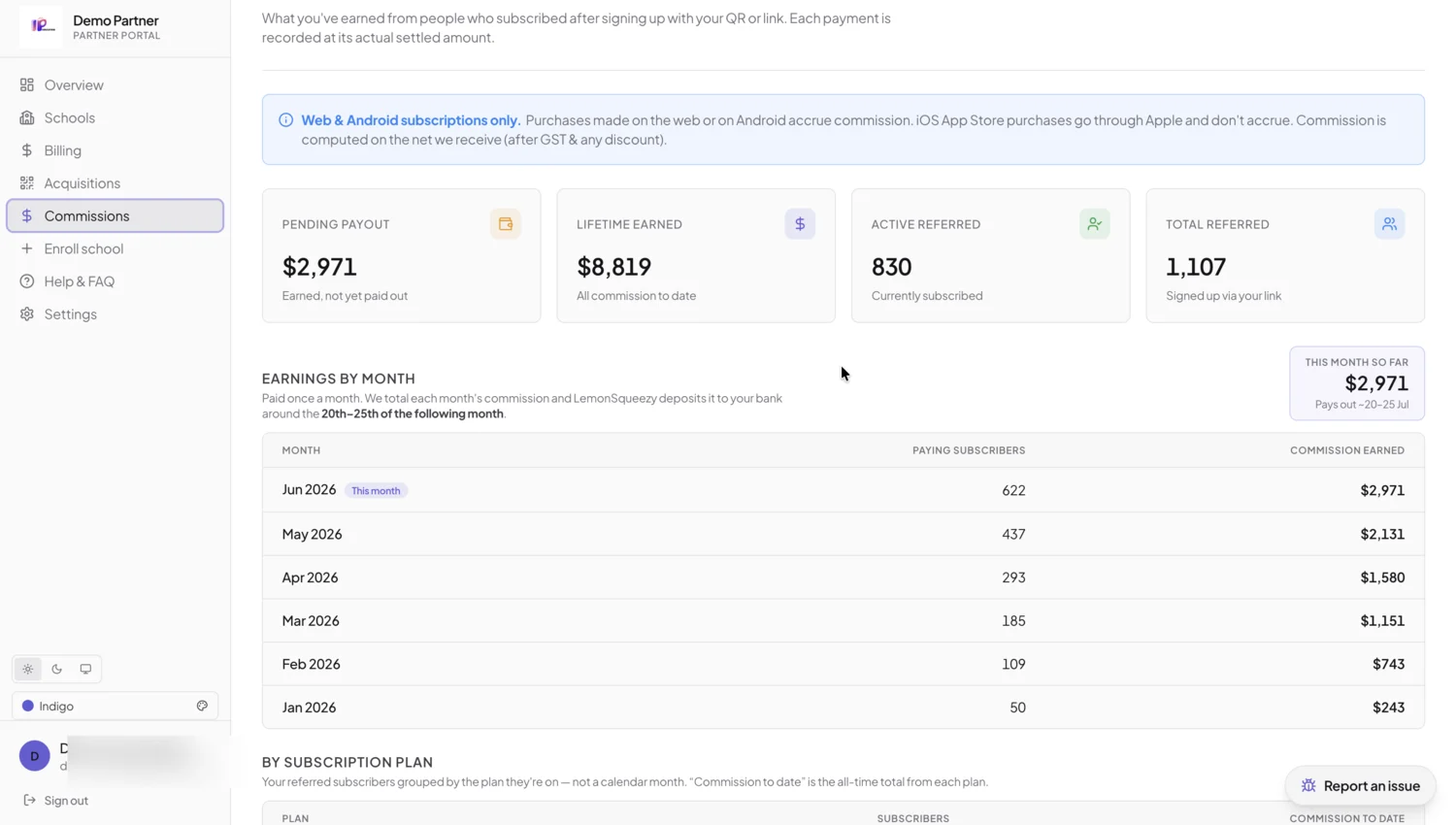
Task: Select the May 2026 row label
Action: click(x=312, y=534)
